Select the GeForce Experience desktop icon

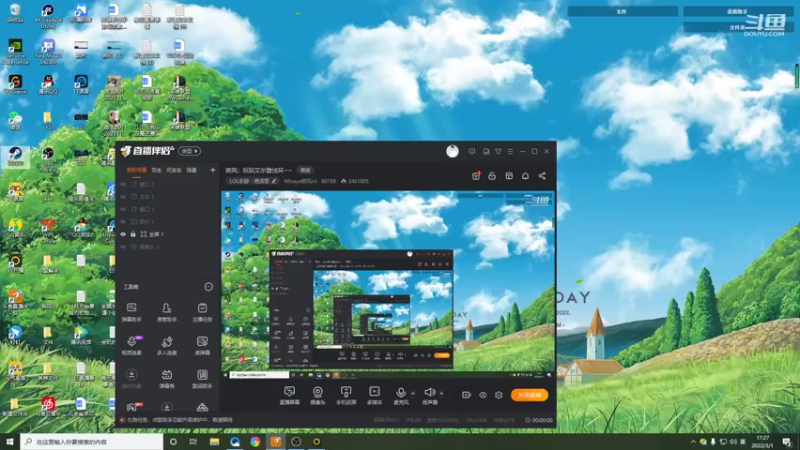click(x=15, y=52)
